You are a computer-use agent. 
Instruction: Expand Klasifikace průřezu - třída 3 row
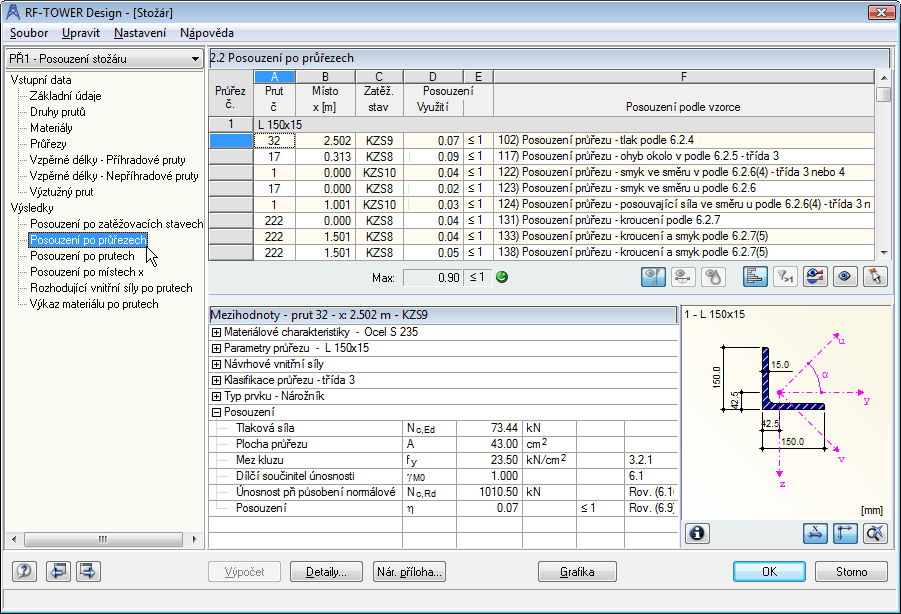point(216,380)
